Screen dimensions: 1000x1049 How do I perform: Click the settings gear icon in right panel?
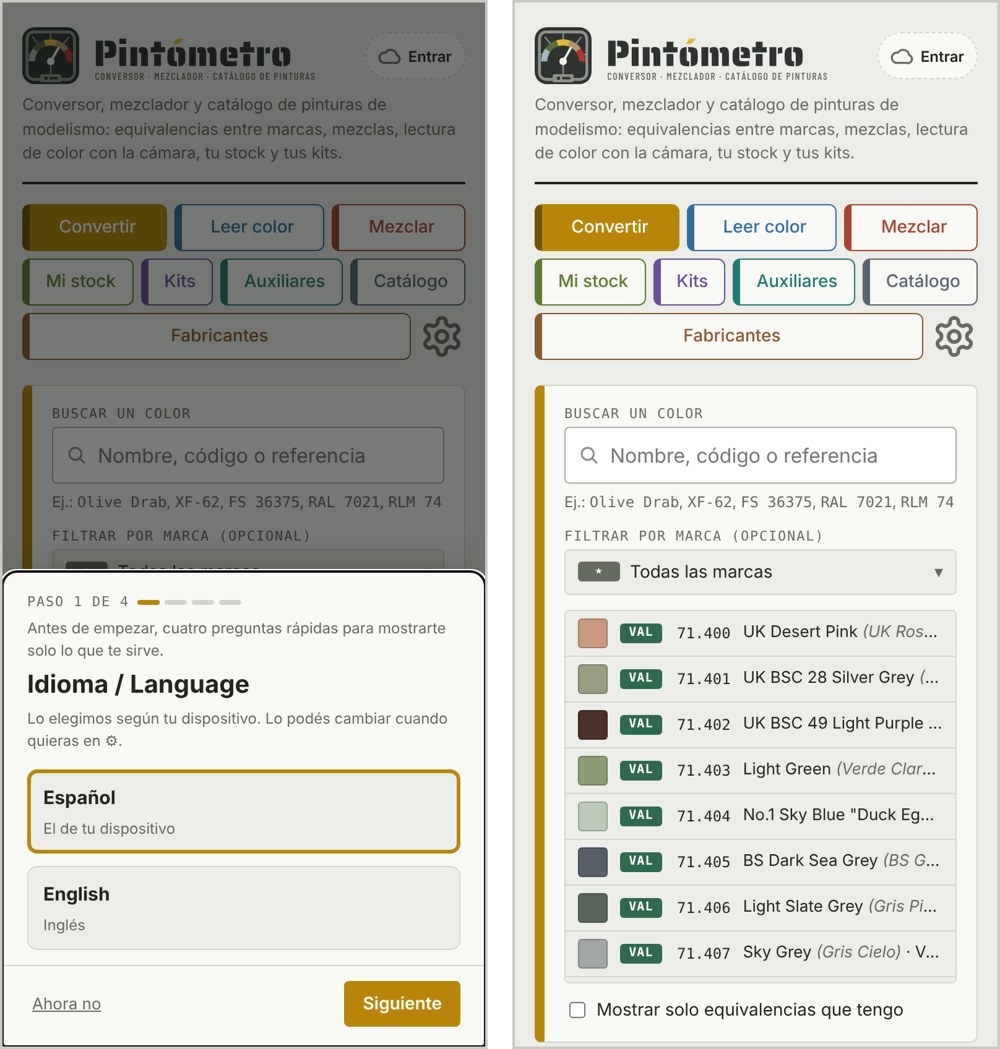pos(953,336)
